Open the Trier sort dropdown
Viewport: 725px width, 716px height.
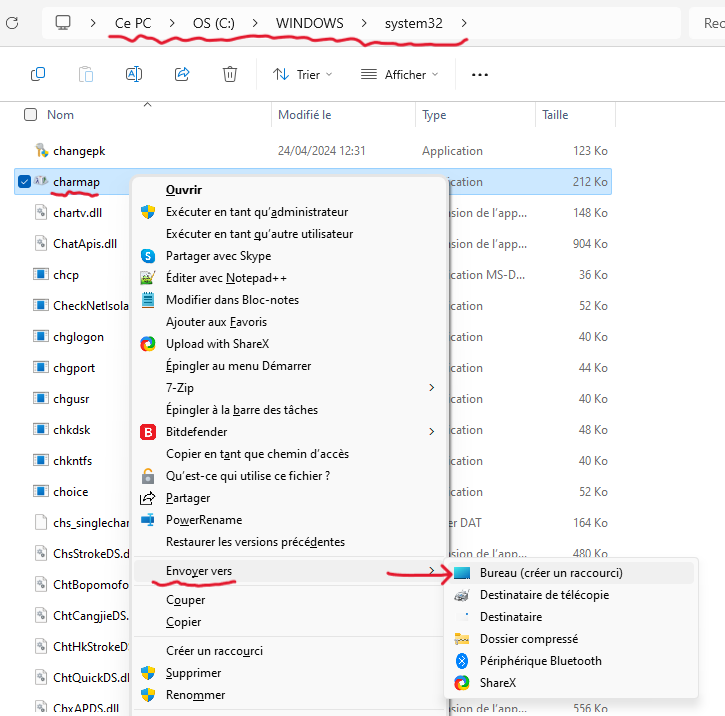(302, 74)
